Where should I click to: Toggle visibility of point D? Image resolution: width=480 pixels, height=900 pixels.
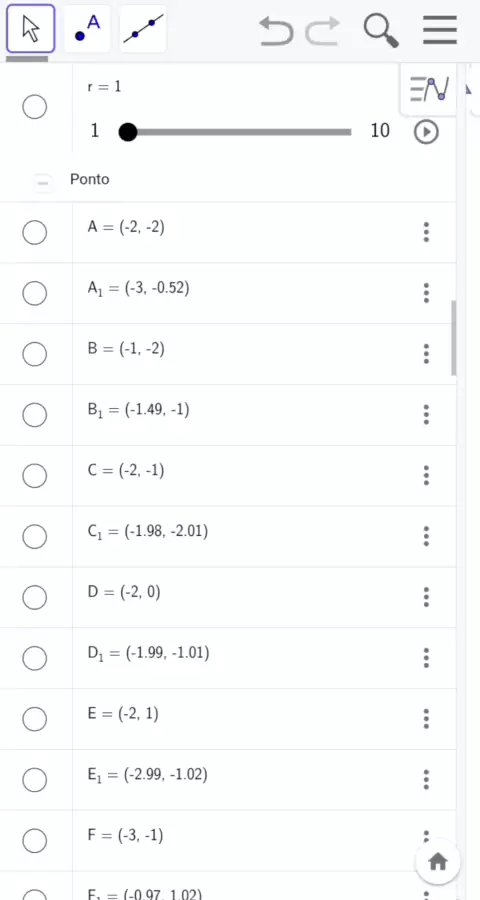34,598
